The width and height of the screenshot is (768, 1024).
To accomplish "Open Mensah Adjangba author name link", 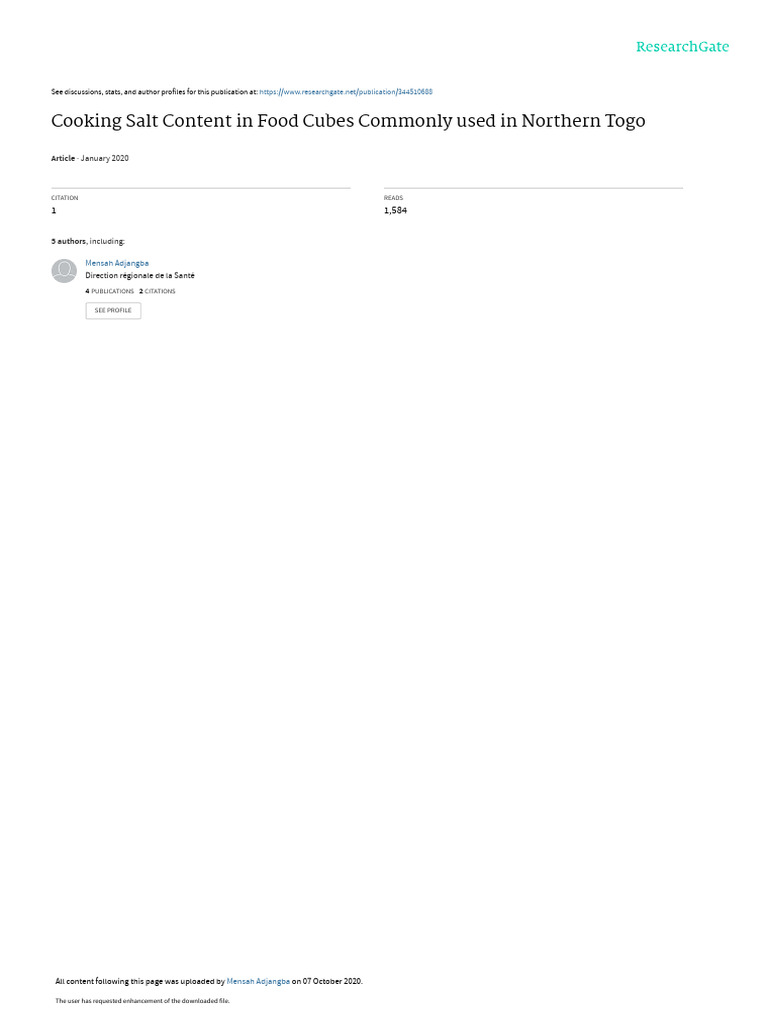I will (x=117, y=263).
